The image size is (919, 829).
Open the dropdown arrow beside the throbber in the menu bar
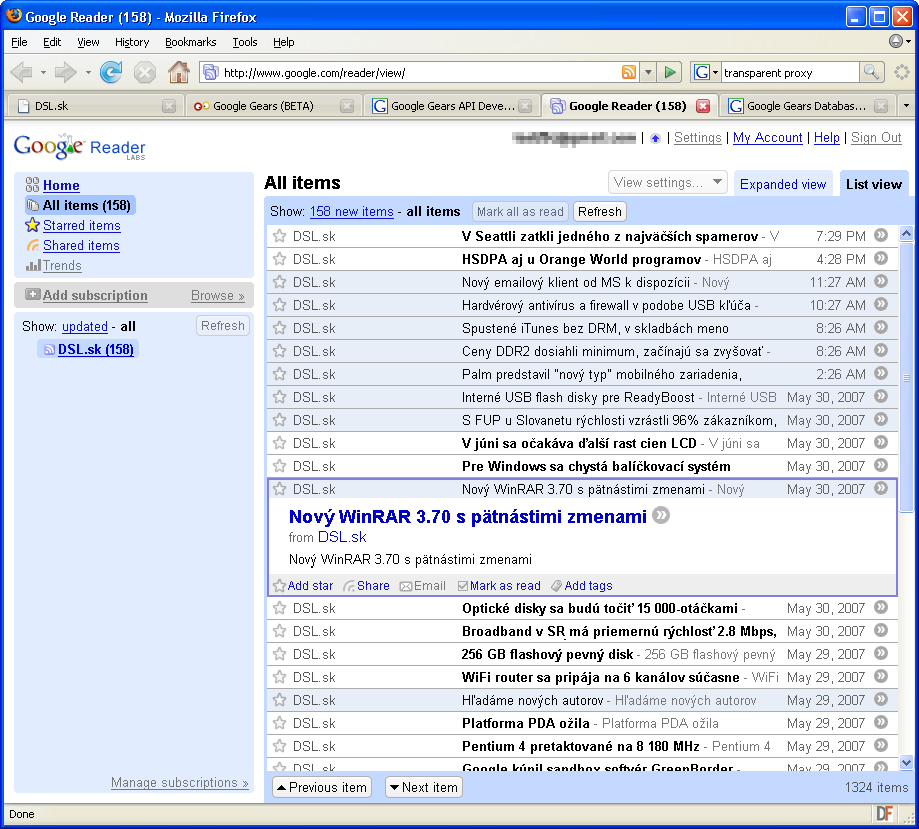908,42
